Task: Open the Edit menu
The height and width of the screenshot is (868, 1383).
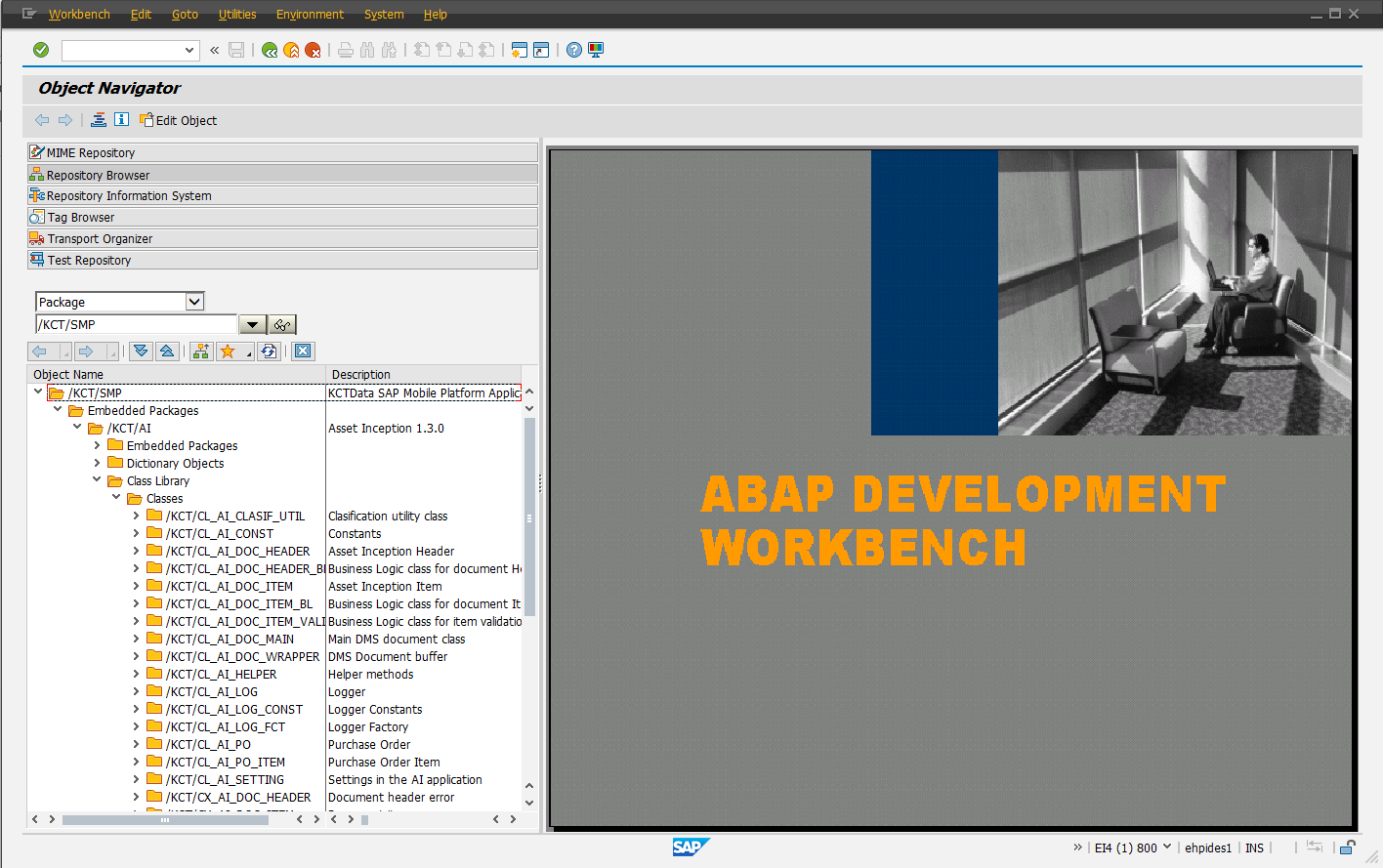Action: point(141,15)
